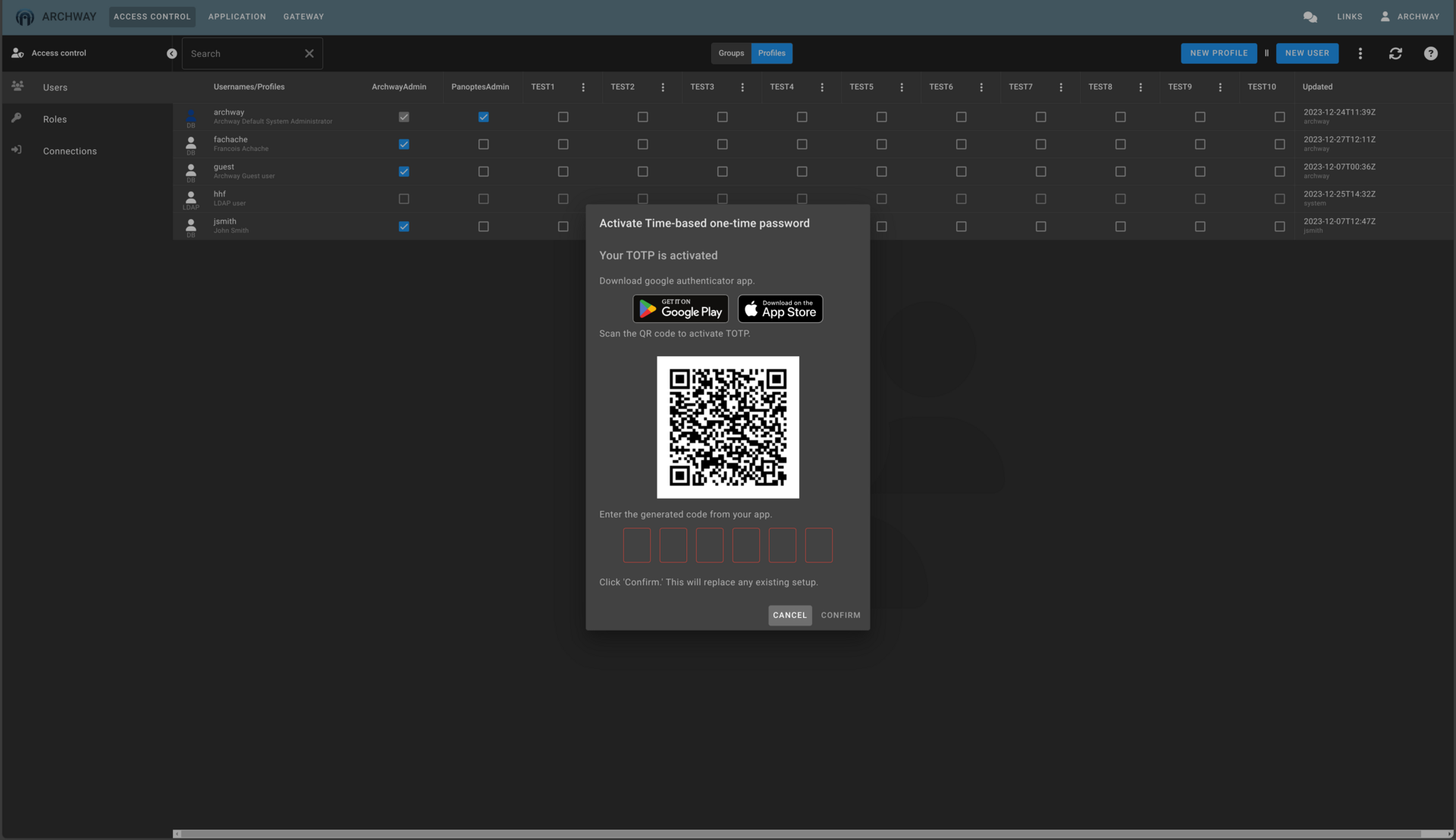1456x840 pixels.
Task: Open TEST2 column options menu
Action: click(x=663, y=87)
